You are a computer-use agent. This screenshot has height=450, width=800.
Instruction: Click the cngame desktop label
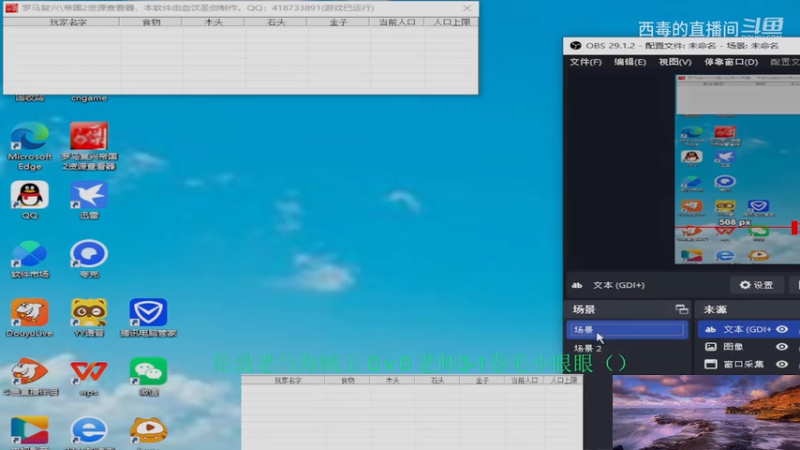(89, 98)
